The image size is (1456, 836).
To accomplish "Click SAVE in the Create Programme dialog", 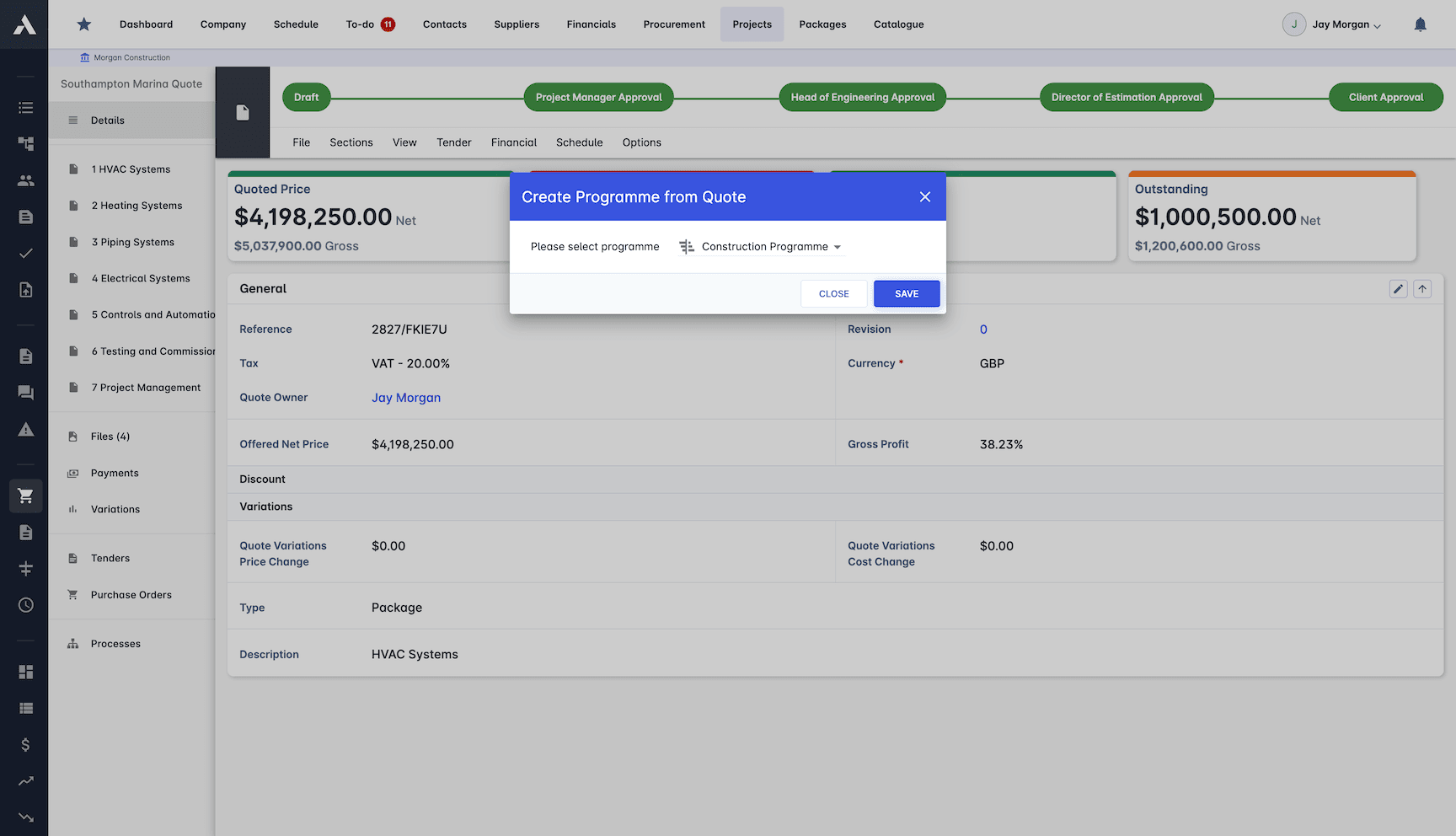I will 906,293.
